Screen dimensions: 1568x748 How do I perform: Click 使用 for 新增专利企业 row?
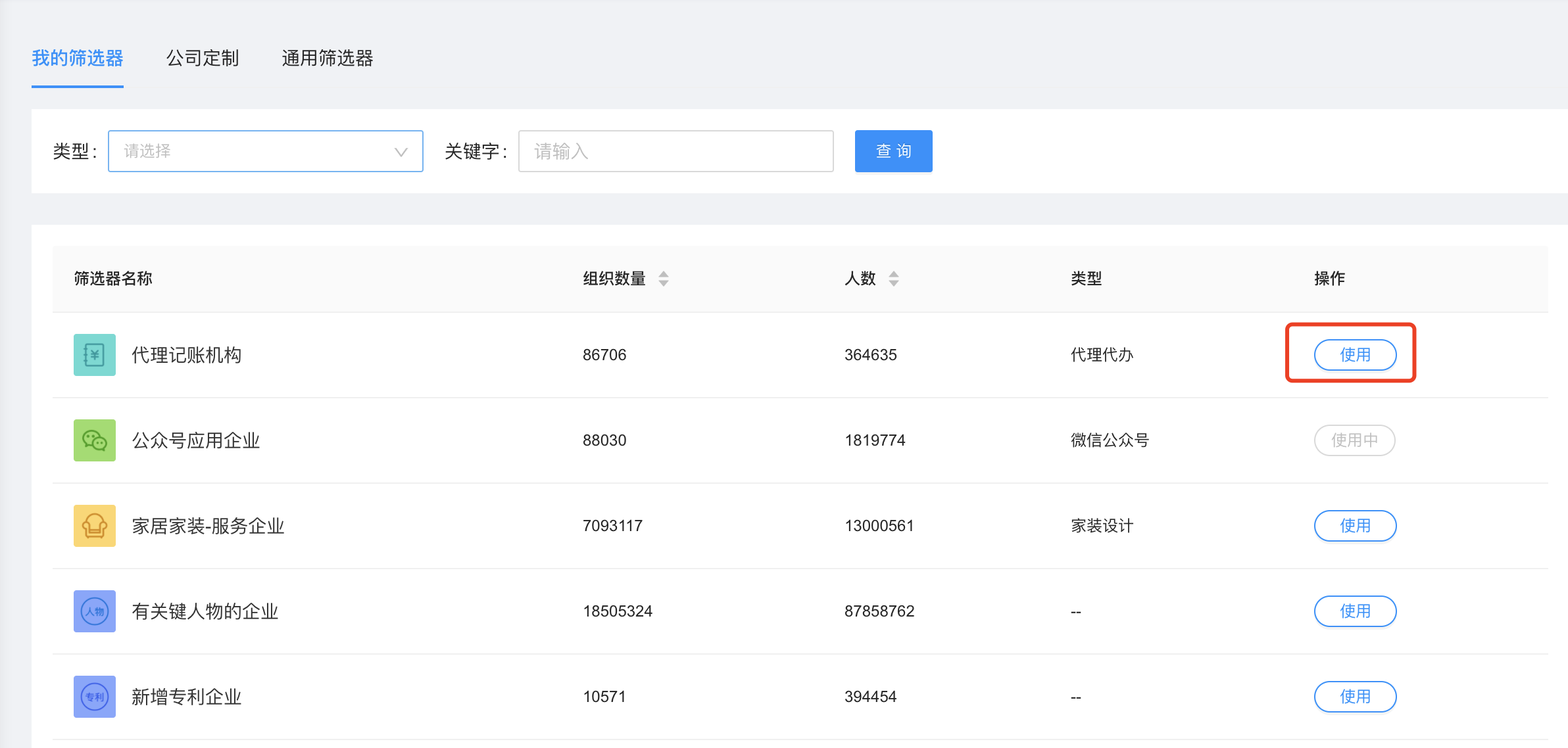point(1355,697)
